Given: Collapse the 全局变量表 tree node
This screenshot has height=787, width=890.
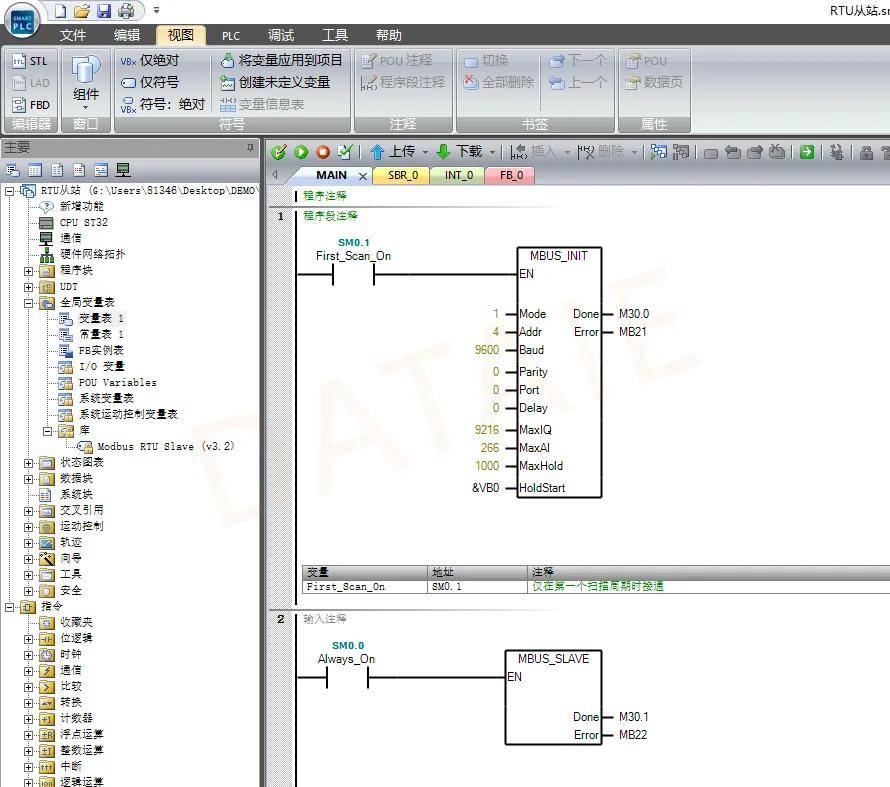Looking at the screenshot, I should [x=28, y=303].
